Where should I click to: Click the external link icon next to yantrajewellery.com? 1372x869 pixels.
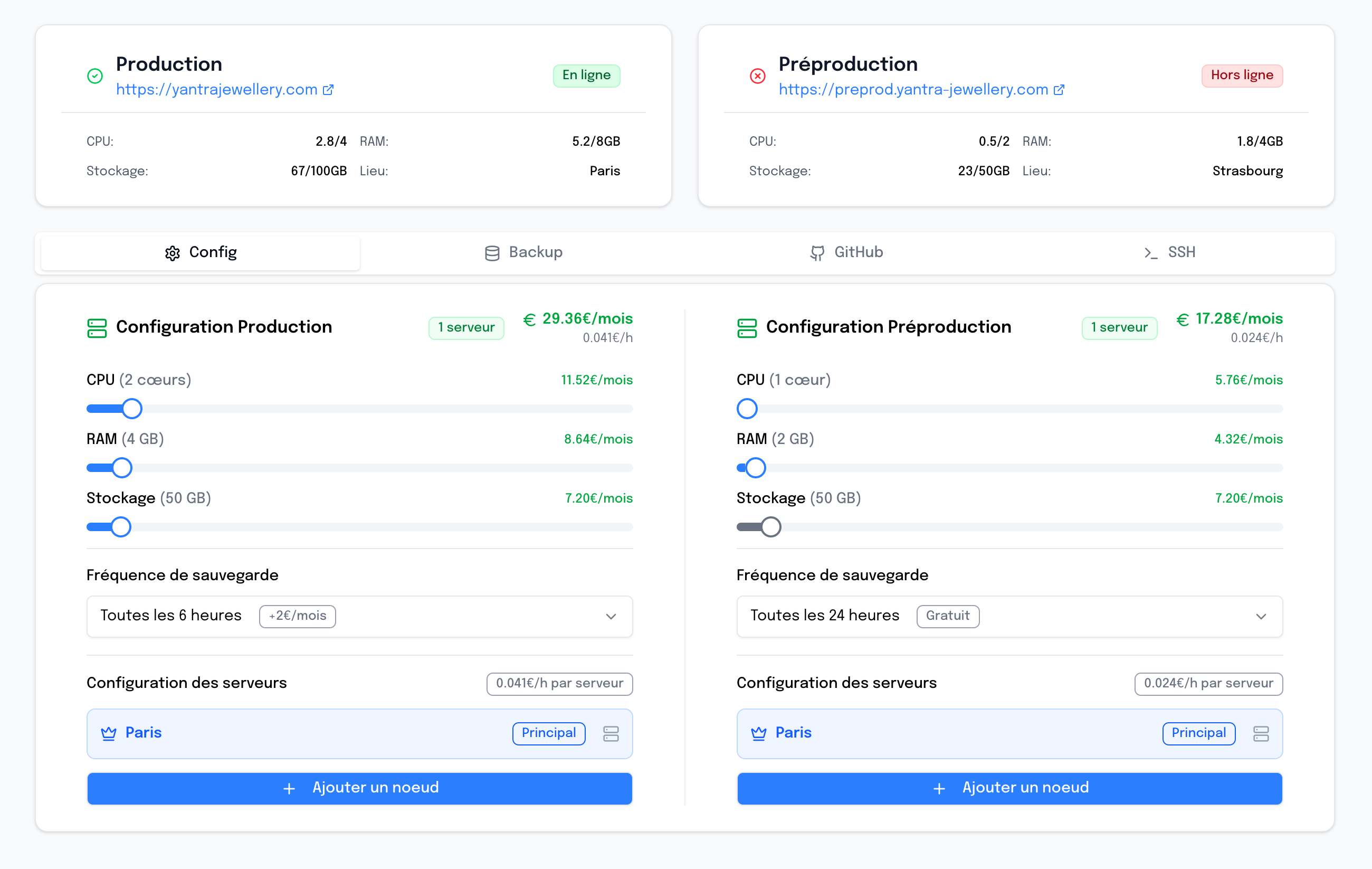[x=328, y=90]
